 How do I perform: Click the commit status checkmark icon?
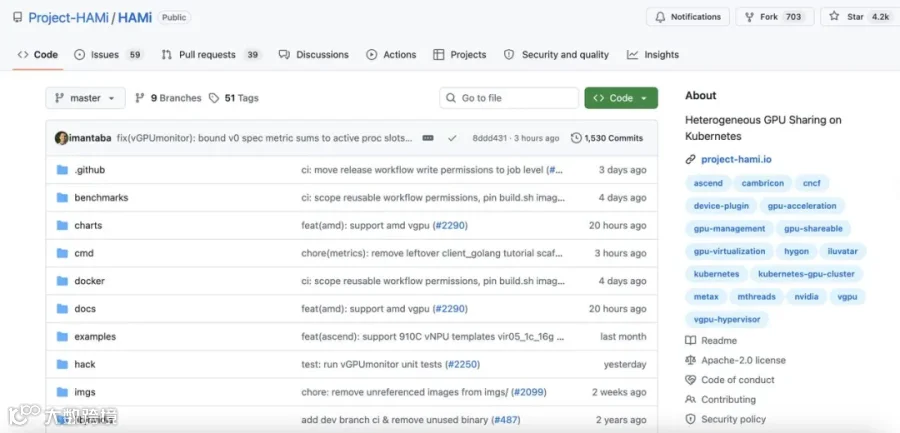point(452,138)
